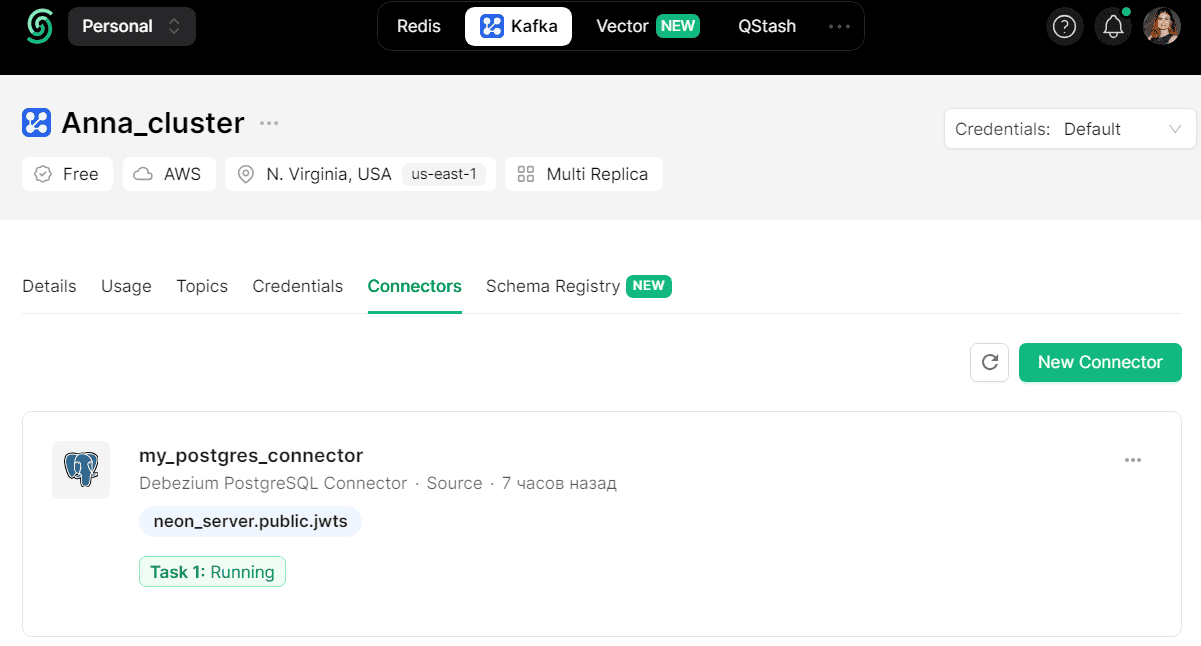Go to the QStash product tab
The image size is (1201, 646).
click(767, 26)
